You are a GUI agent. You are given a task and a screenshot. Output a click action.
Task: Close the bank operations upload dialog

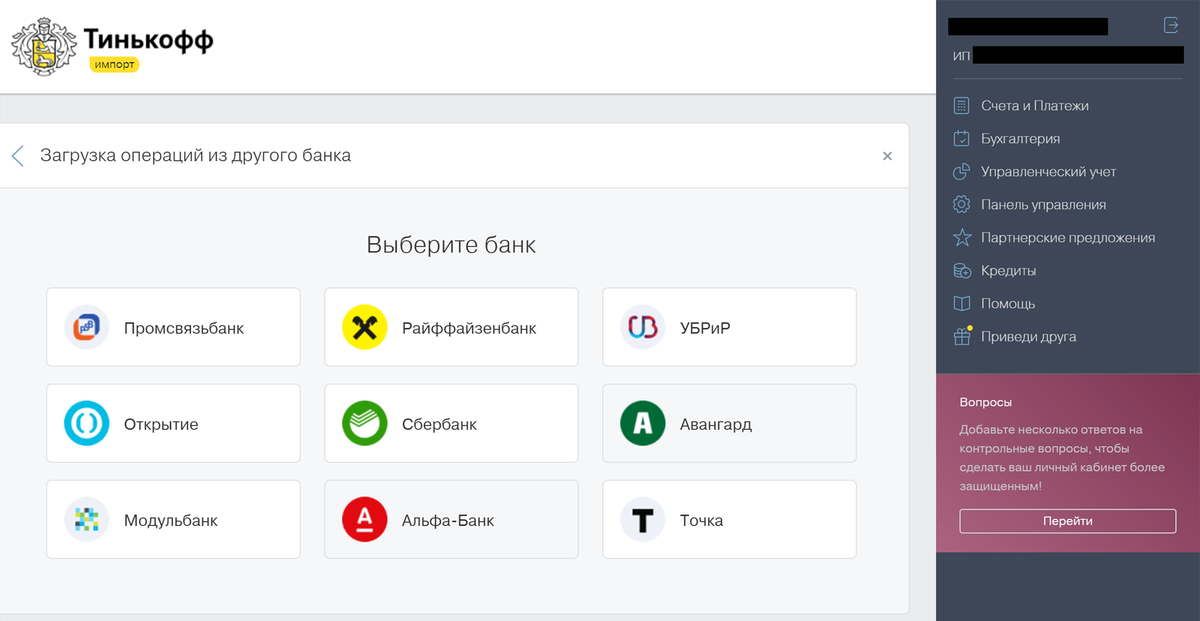coord(887,156)
